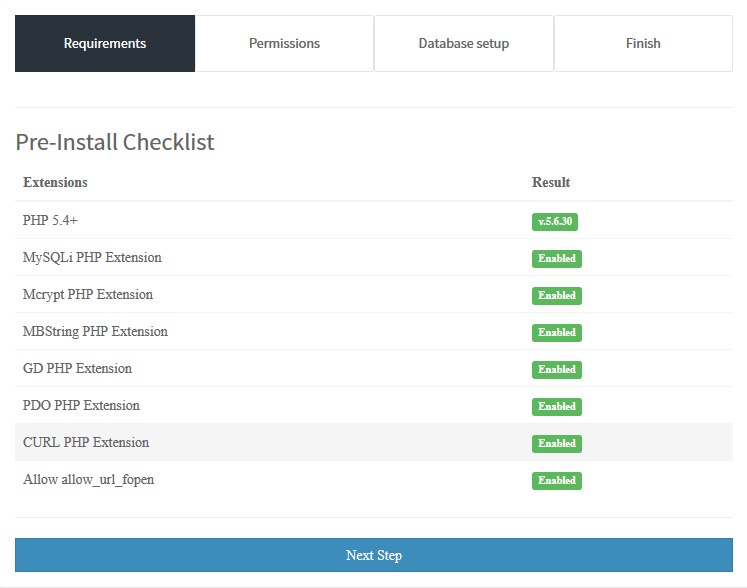
Task: Open the Requirements step tab
Action: pos(105,43)
